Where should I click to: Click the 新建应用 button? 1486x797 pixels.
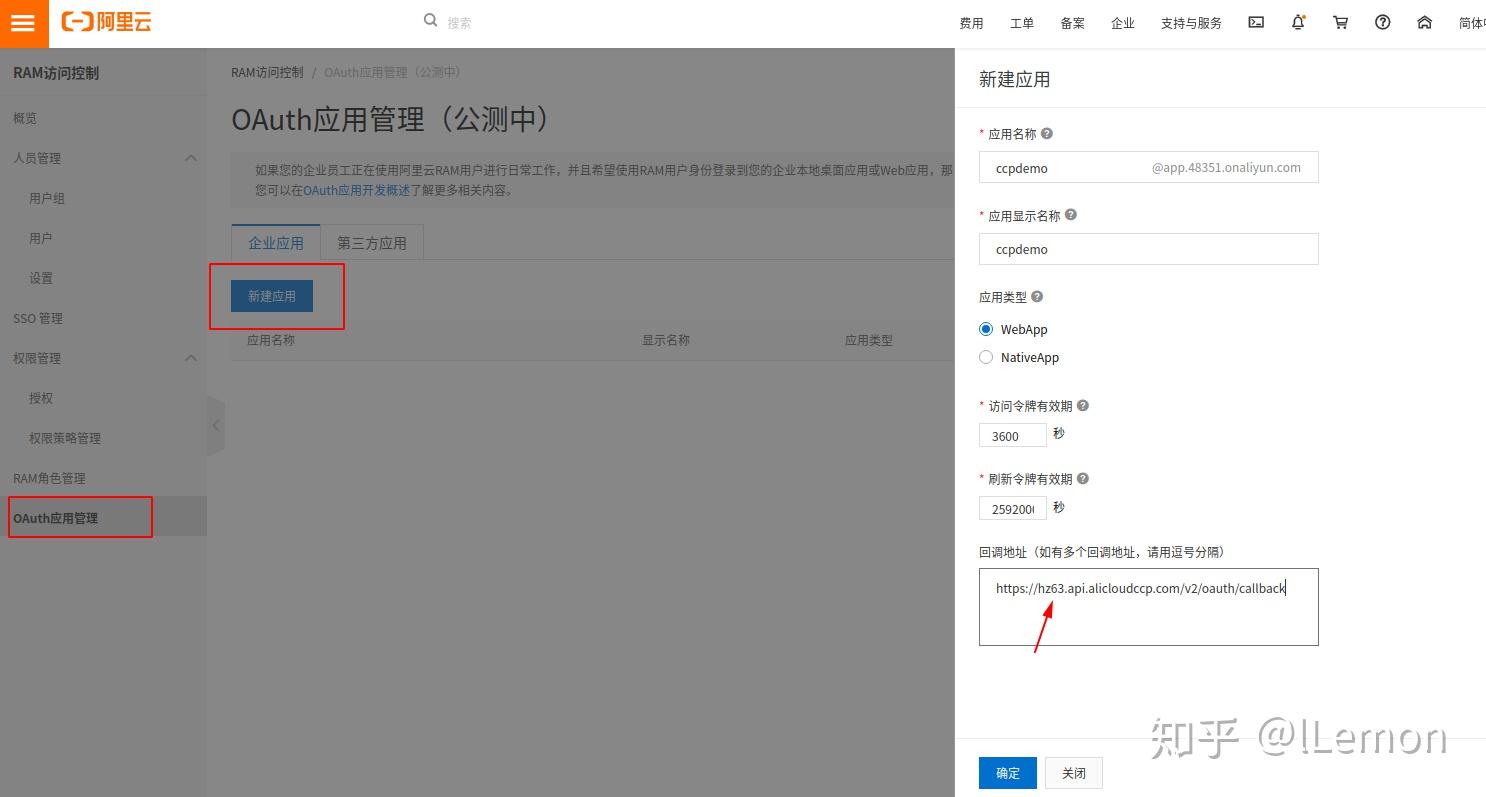pyautogui.click(x=272, y=296)
